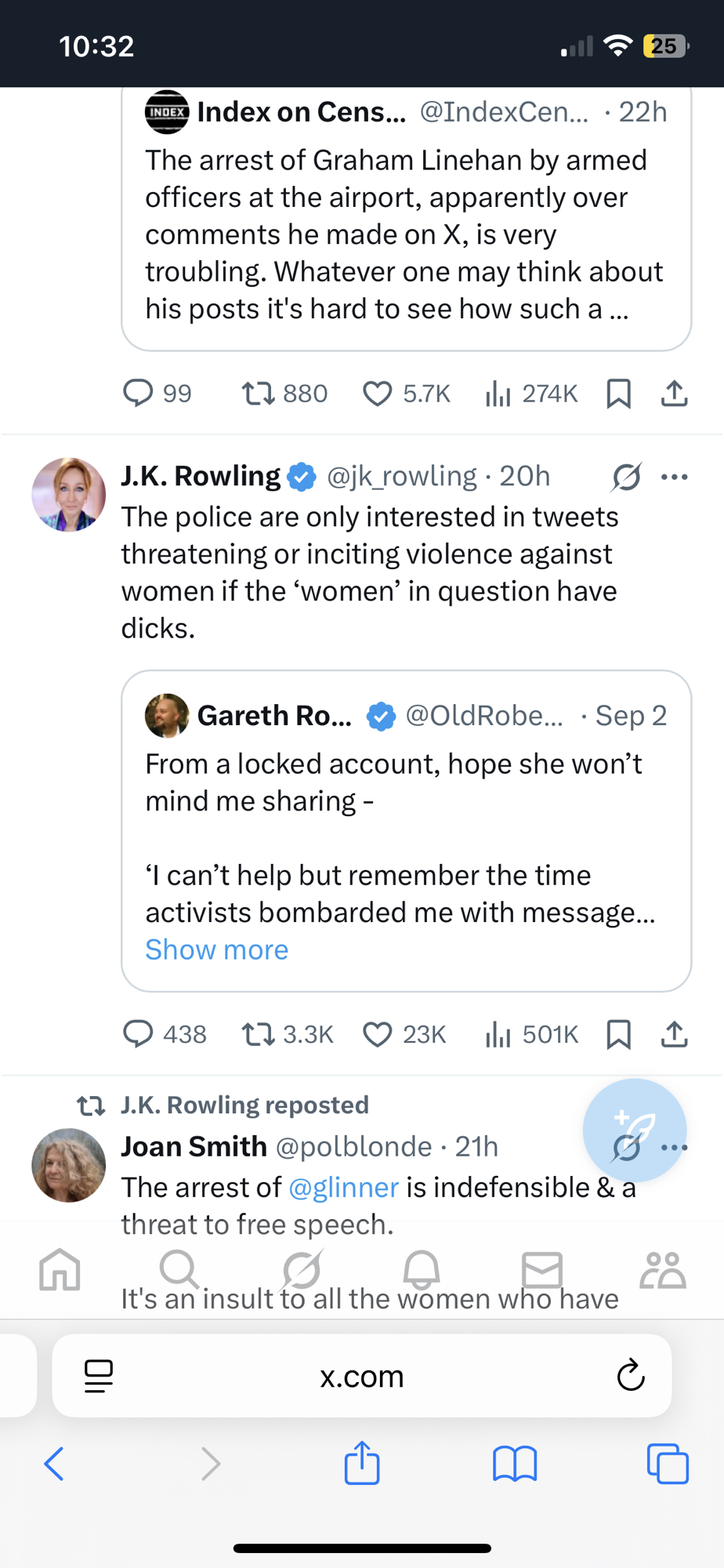The height and width of the screenshot is (1568, 724).
Task: Open Messages envelope in bottom navigation
Action: click(x=542, y=1269)
